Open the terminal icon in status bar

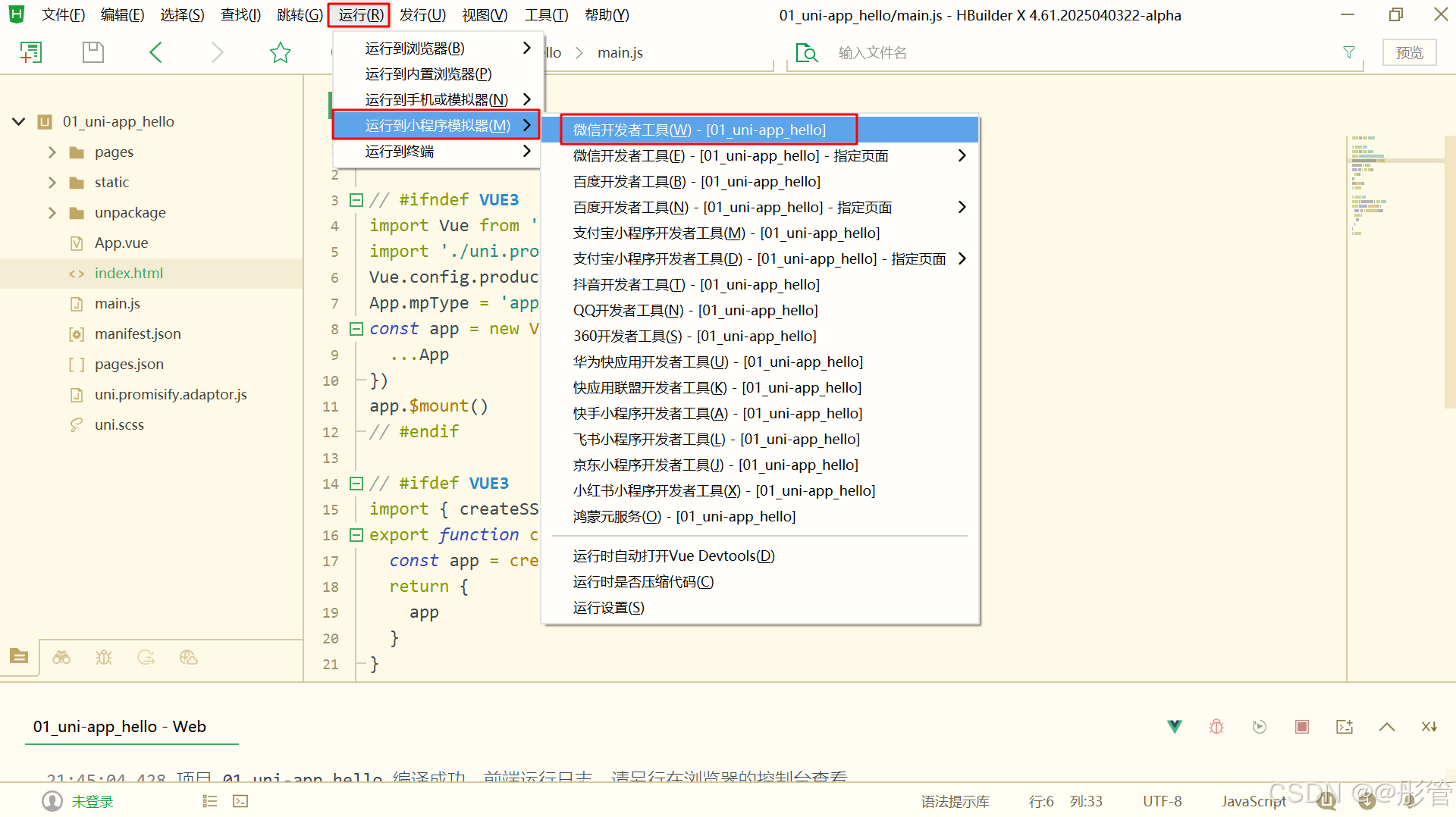(x=240, y=801)
